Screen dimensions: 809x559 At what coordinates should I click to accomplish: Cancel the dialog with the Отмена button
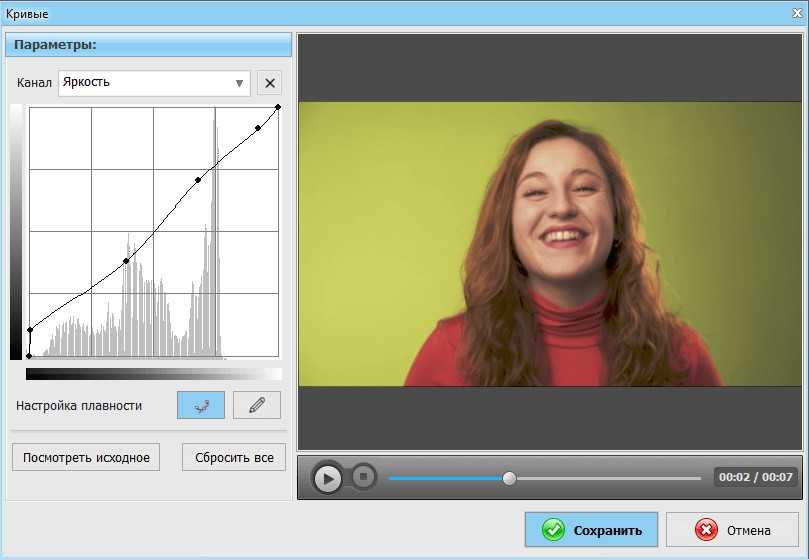(734, 530)
